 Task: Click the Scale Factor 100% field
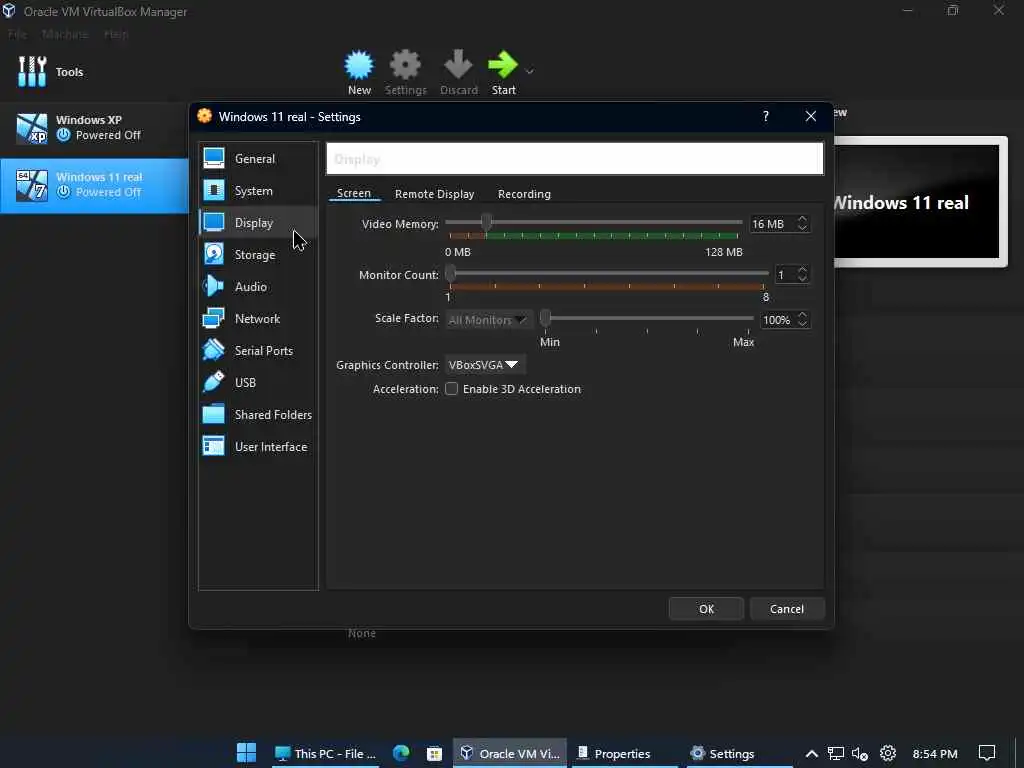click(x=776, y=320)
